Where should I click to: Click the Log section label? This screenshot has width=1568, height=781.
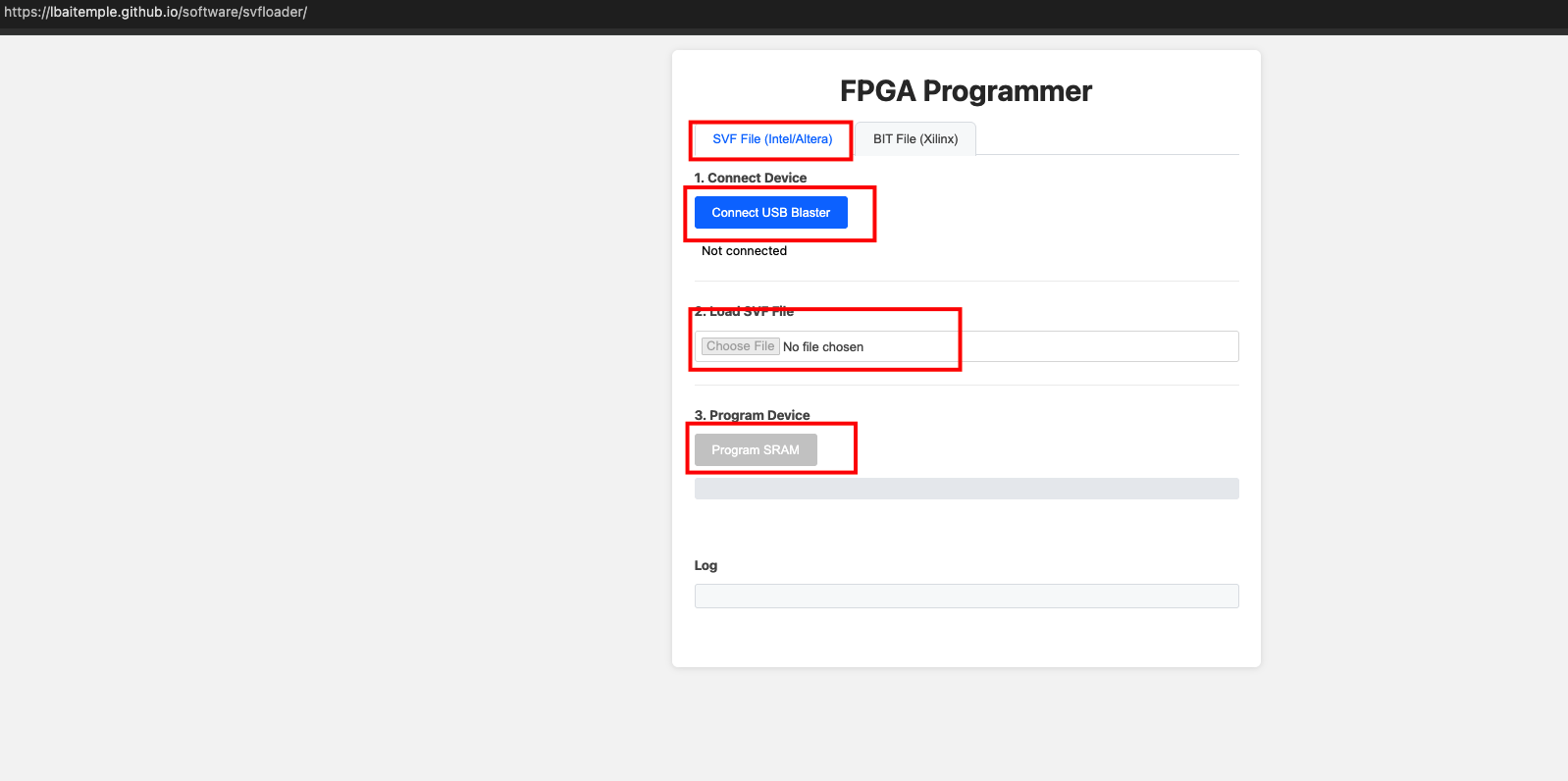tap(706, 565)
